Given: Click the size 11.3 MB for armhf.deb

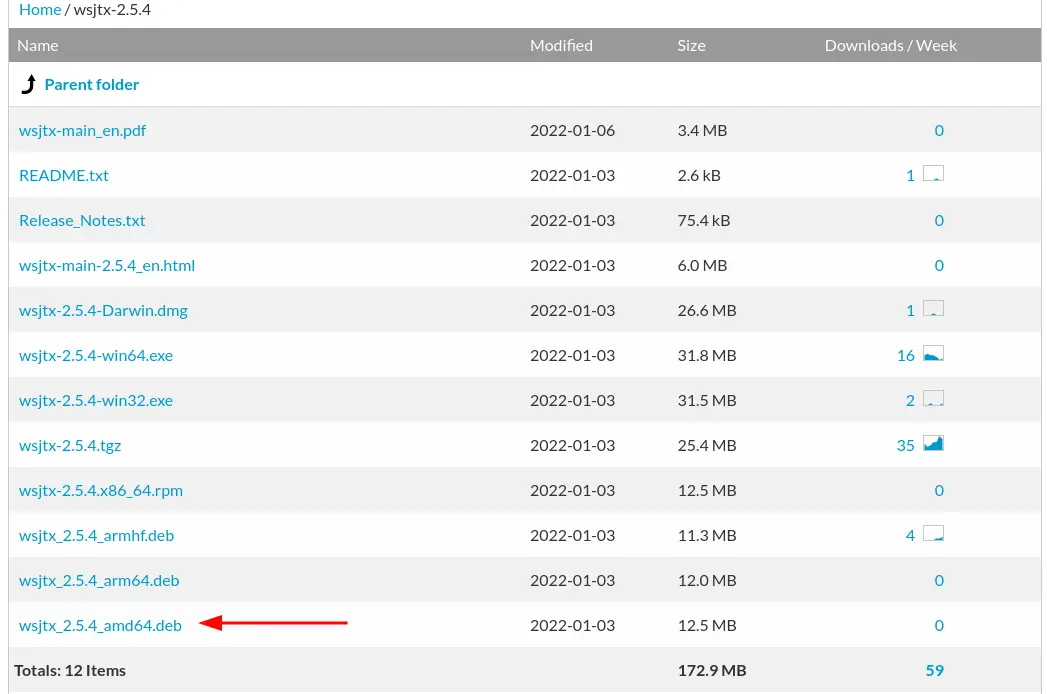Looking at the screenshot, I should coord(706,536).
